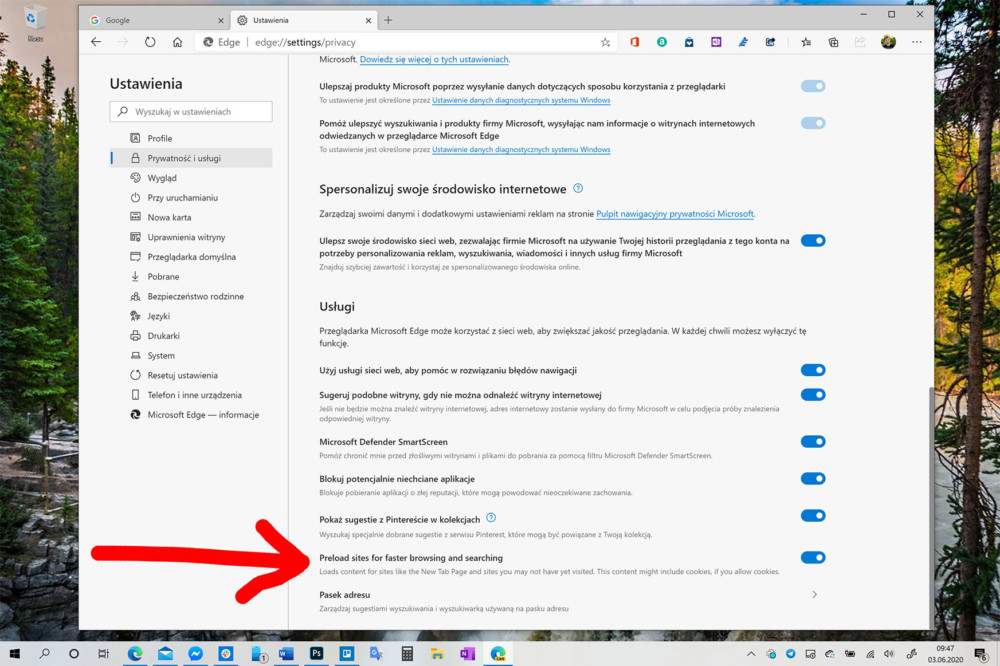Open the notification center icon

coord(981,654)
